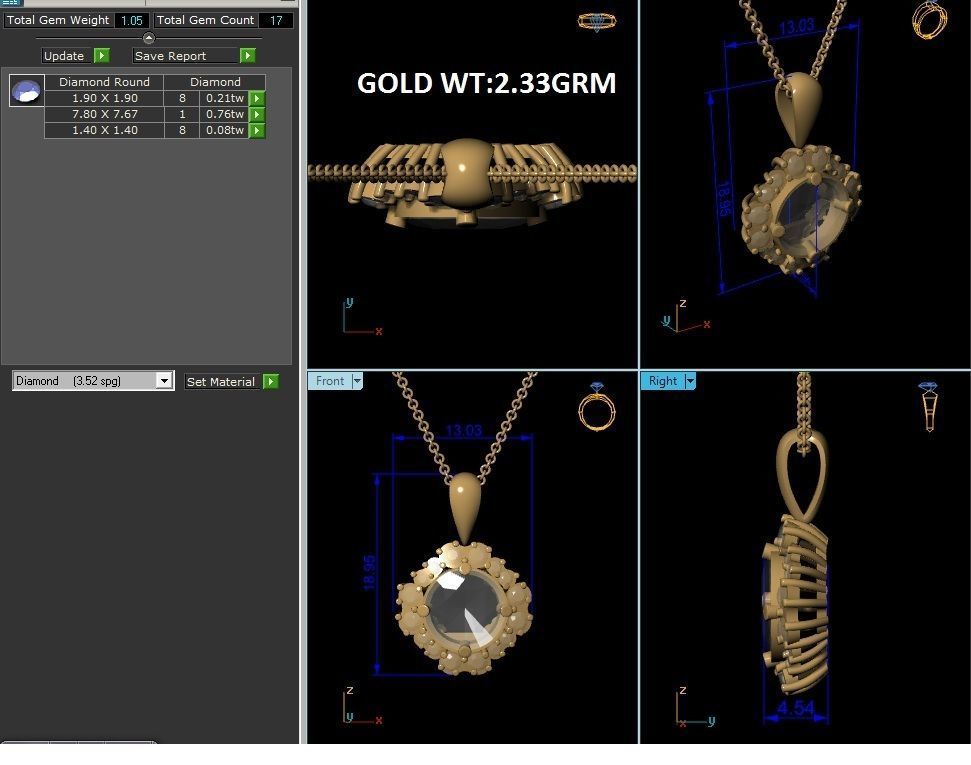
Task: Click the green arrow next to Update
Action: point(102,56)
